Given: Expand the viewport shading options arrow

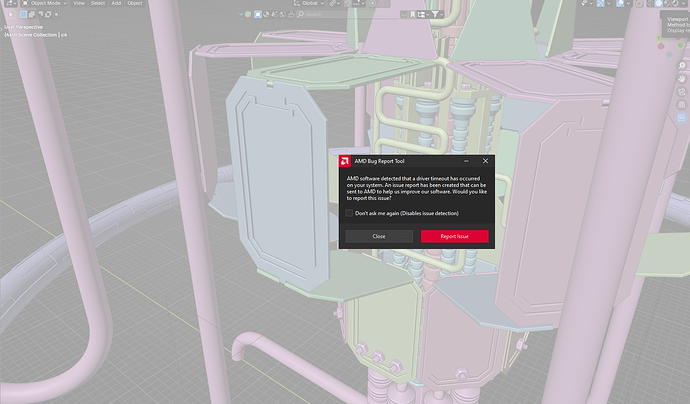Looking at the screenshot, I should pyautogui.click(x=684, y=4).
